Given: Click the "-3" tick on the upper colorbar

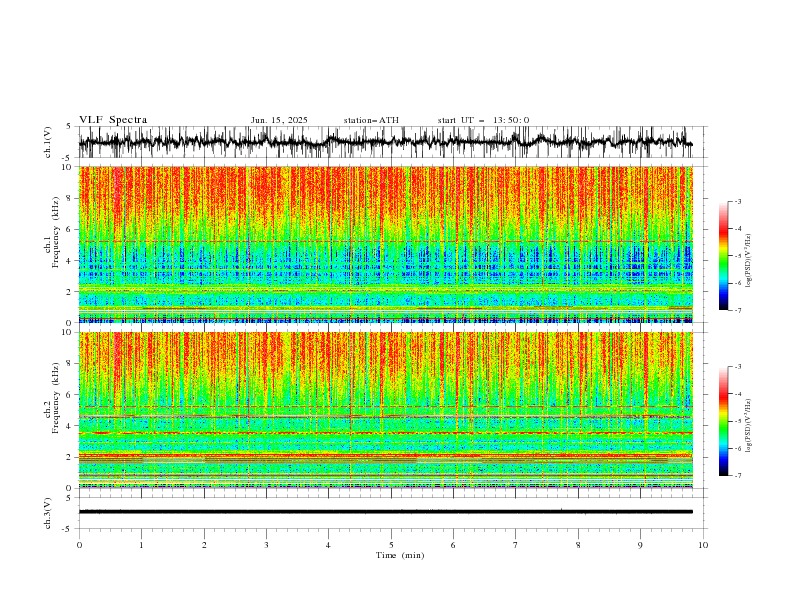Looking at the screenshot, I should [738, 201].
